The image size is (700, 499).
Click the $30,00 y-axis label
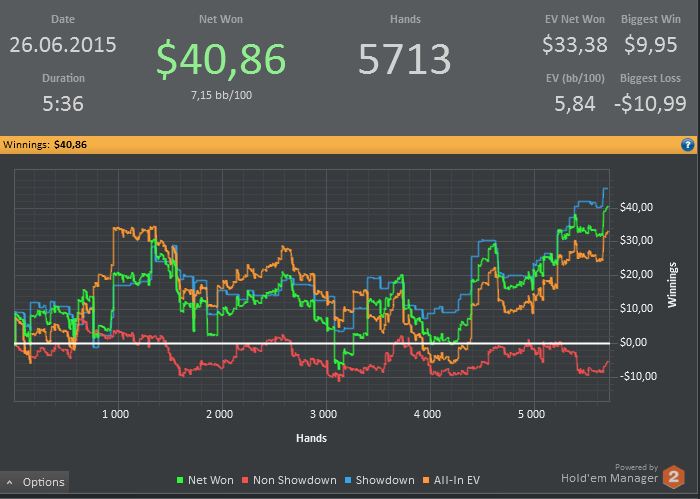(636, 241)
